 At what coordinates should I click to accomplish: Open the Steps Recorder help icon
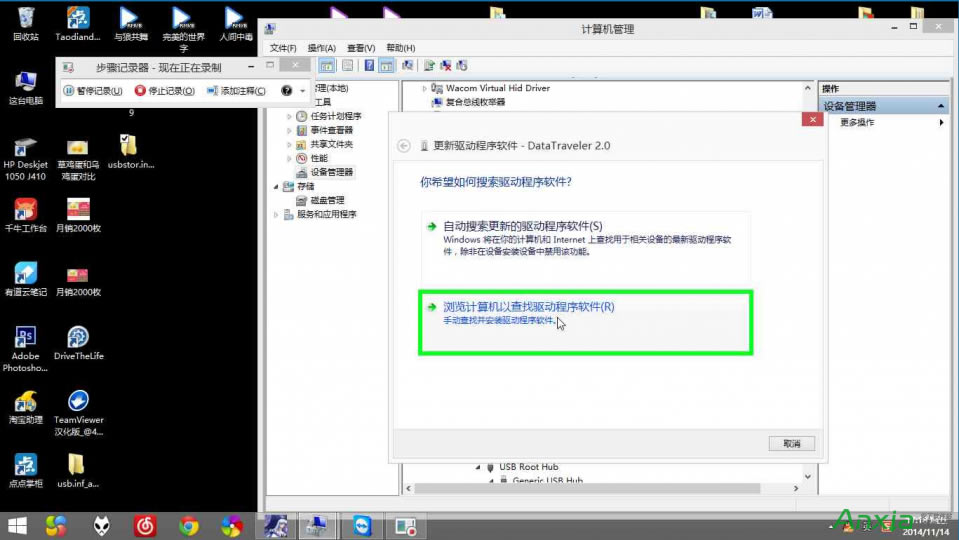click(x=286, y=91)
